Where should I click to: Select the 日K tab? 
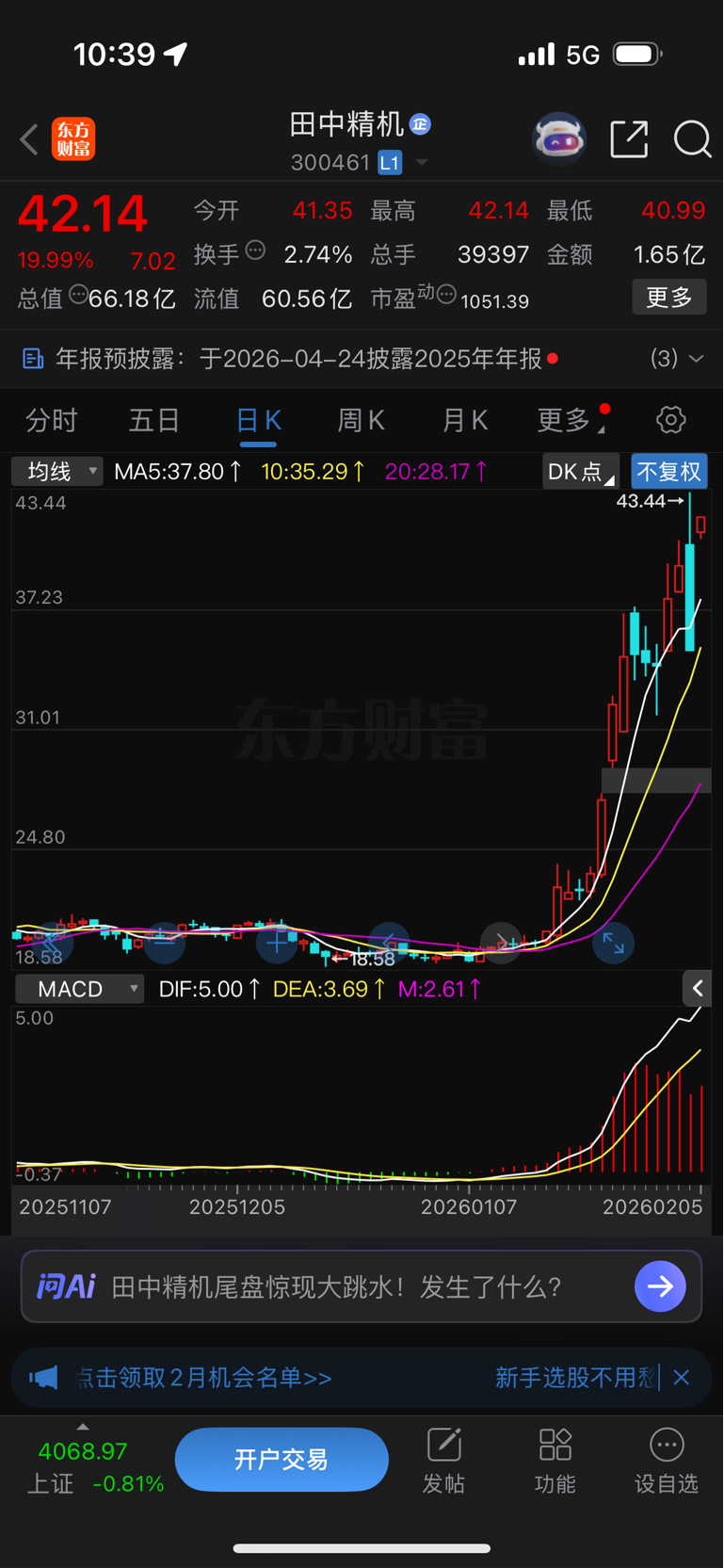258,420
